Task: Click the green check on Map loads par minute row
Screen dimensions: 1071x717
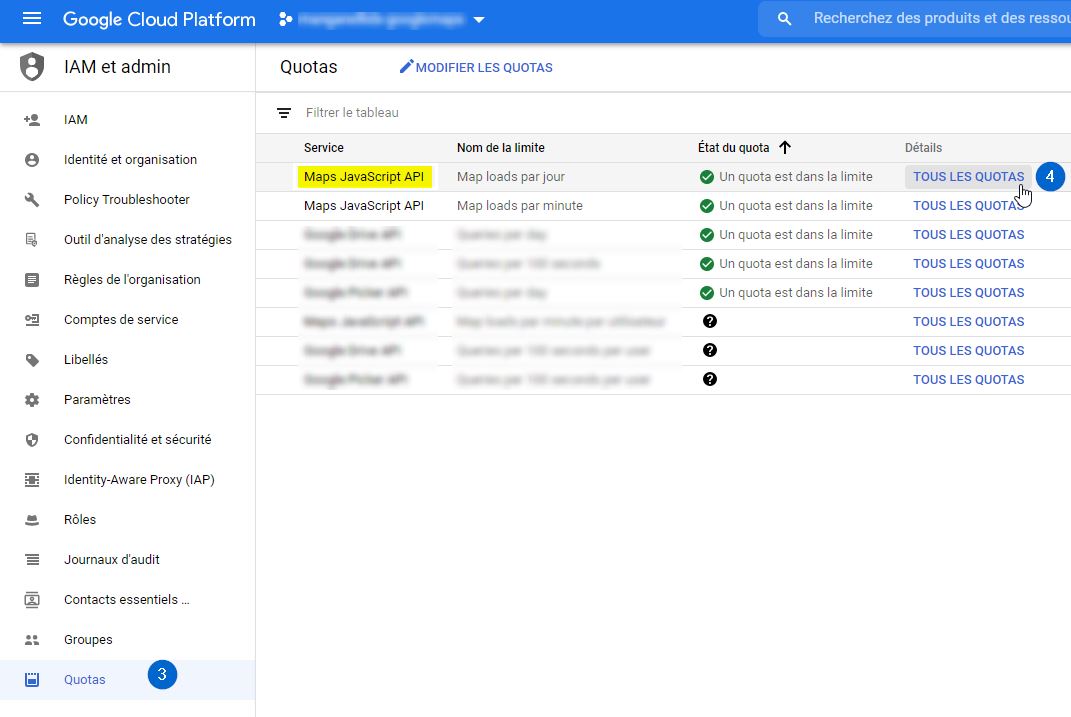Action: click(x=707, y=206)
